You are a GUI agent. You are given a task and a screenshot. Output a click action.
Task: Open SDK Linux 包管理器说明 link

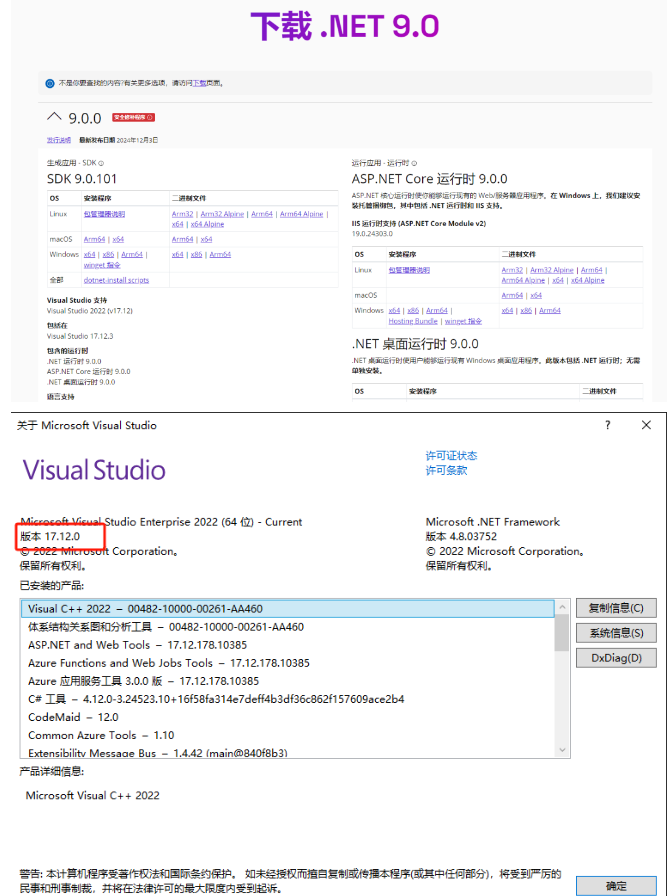104,214
